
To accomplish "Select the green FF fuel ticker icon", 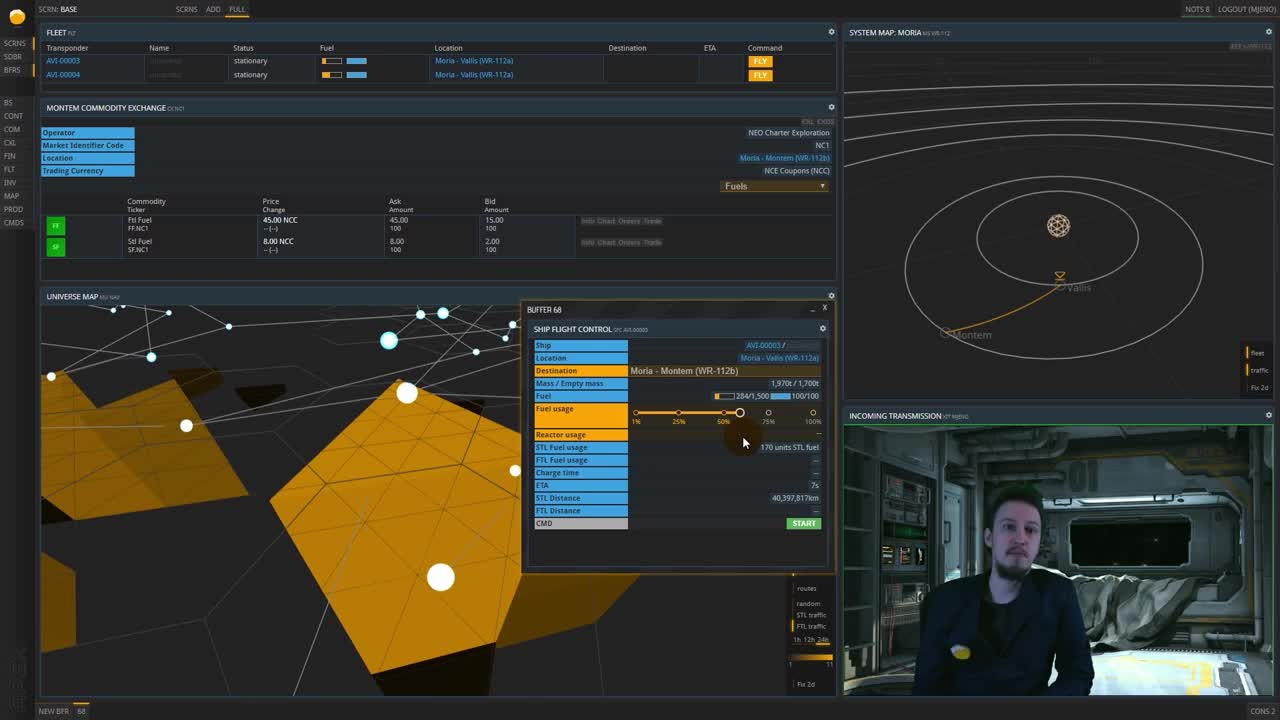I will 56,226.
